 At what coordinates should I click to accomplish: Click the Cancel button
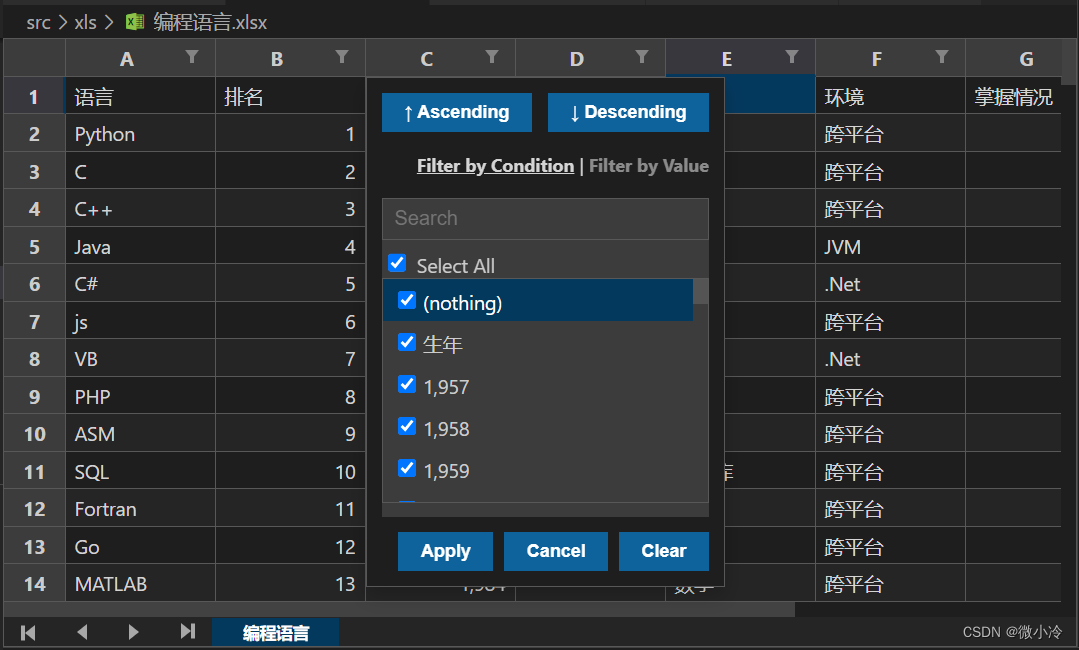tap(555, 551)
